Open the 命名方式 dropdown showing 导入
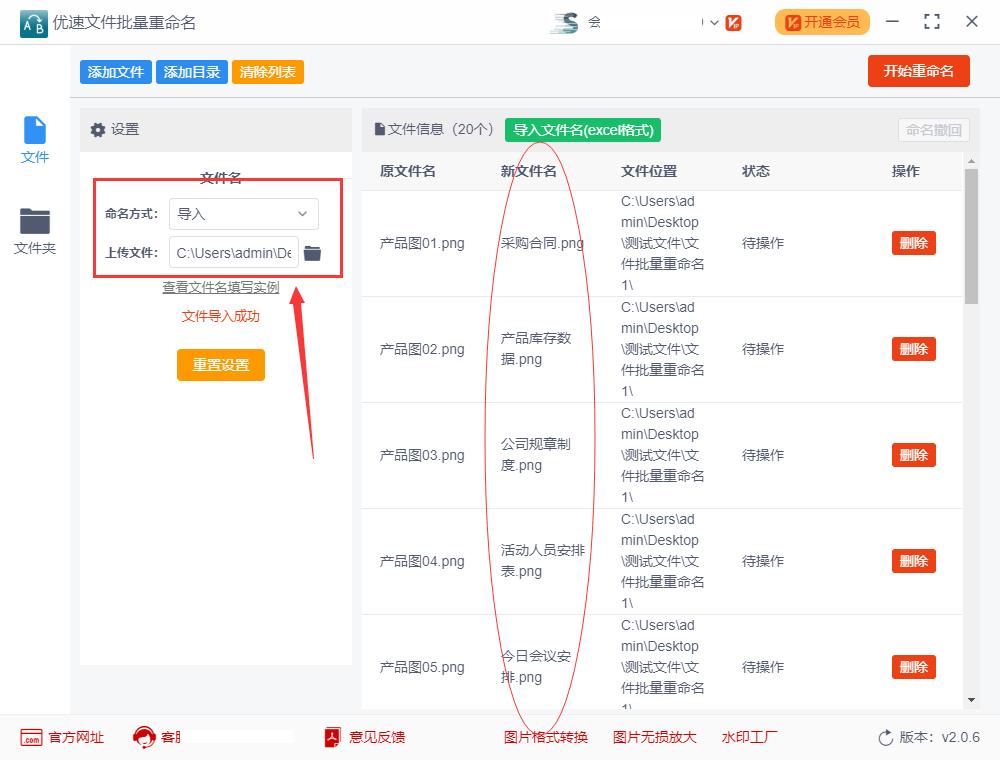This screenshot has height=760, width=1000. click(243, 214)
